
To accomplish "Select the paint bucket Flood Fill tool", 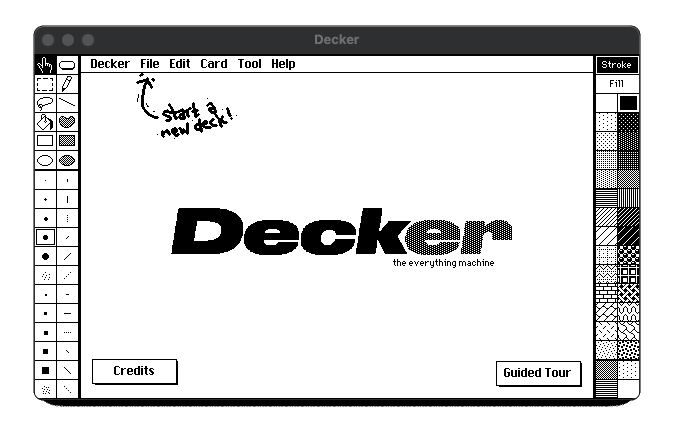I will coord(45,122).
